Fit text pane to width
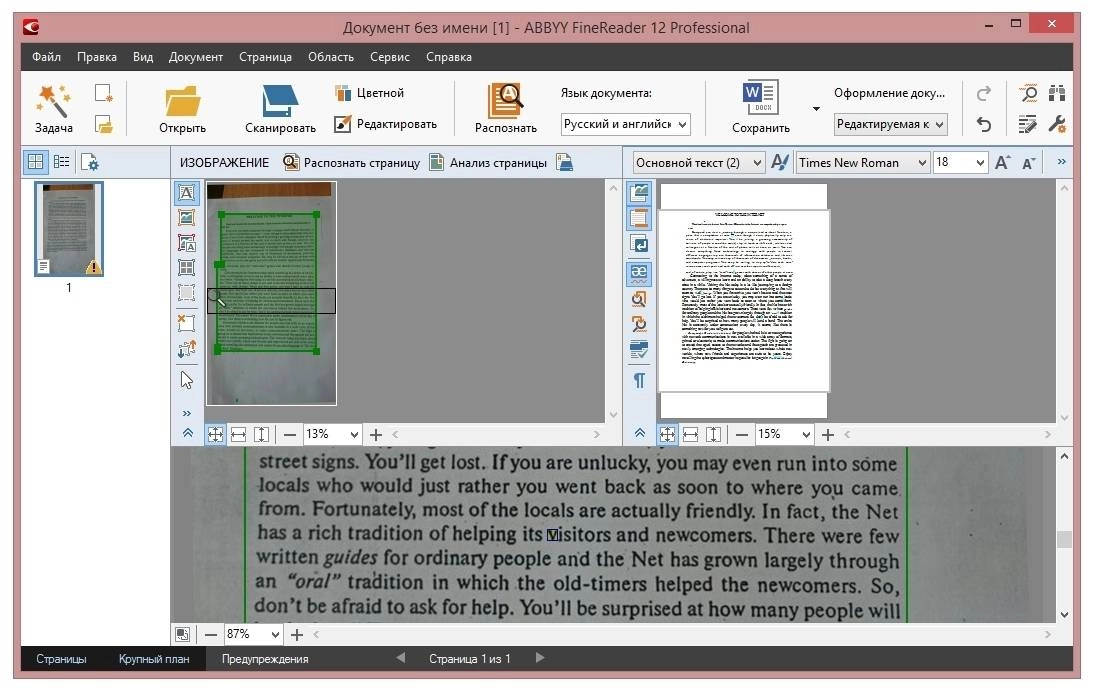This screenshot has height=698, width=1098. [x=690, y=435]
